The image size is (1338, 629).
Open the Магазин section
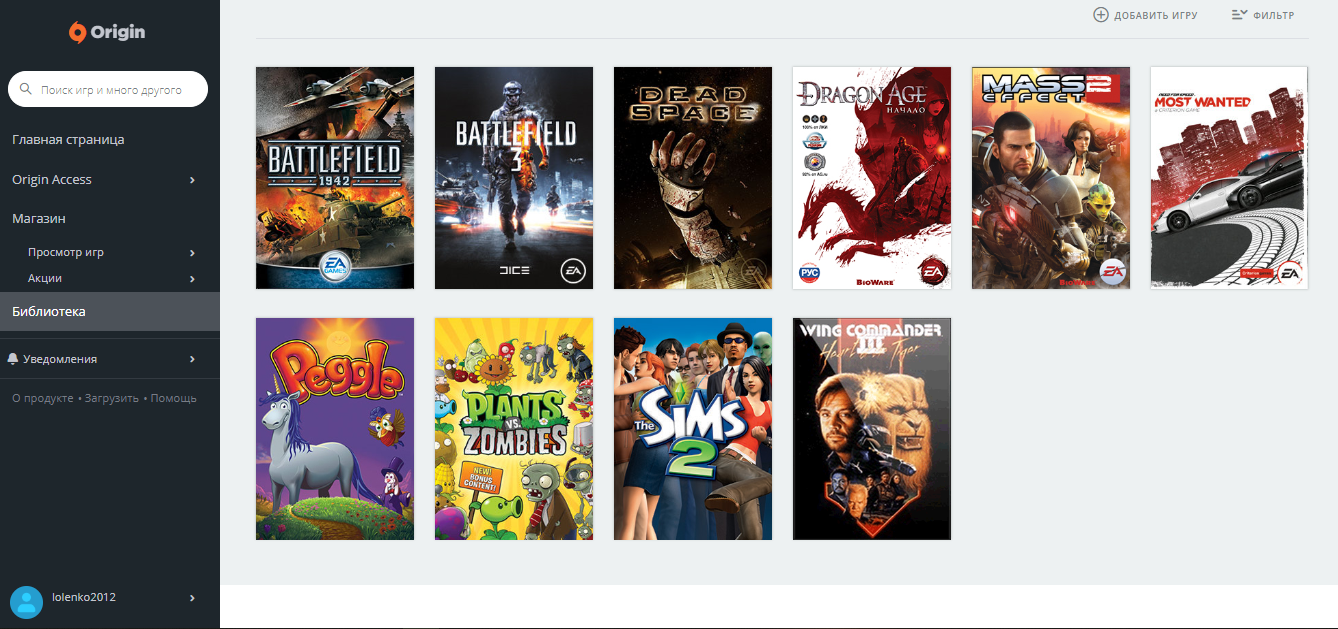click(x=39, y=218)
